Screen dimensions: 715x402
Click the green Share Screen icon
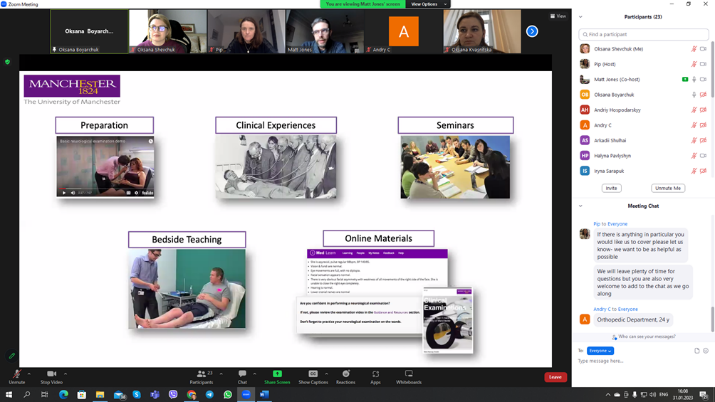pos(277,375)
